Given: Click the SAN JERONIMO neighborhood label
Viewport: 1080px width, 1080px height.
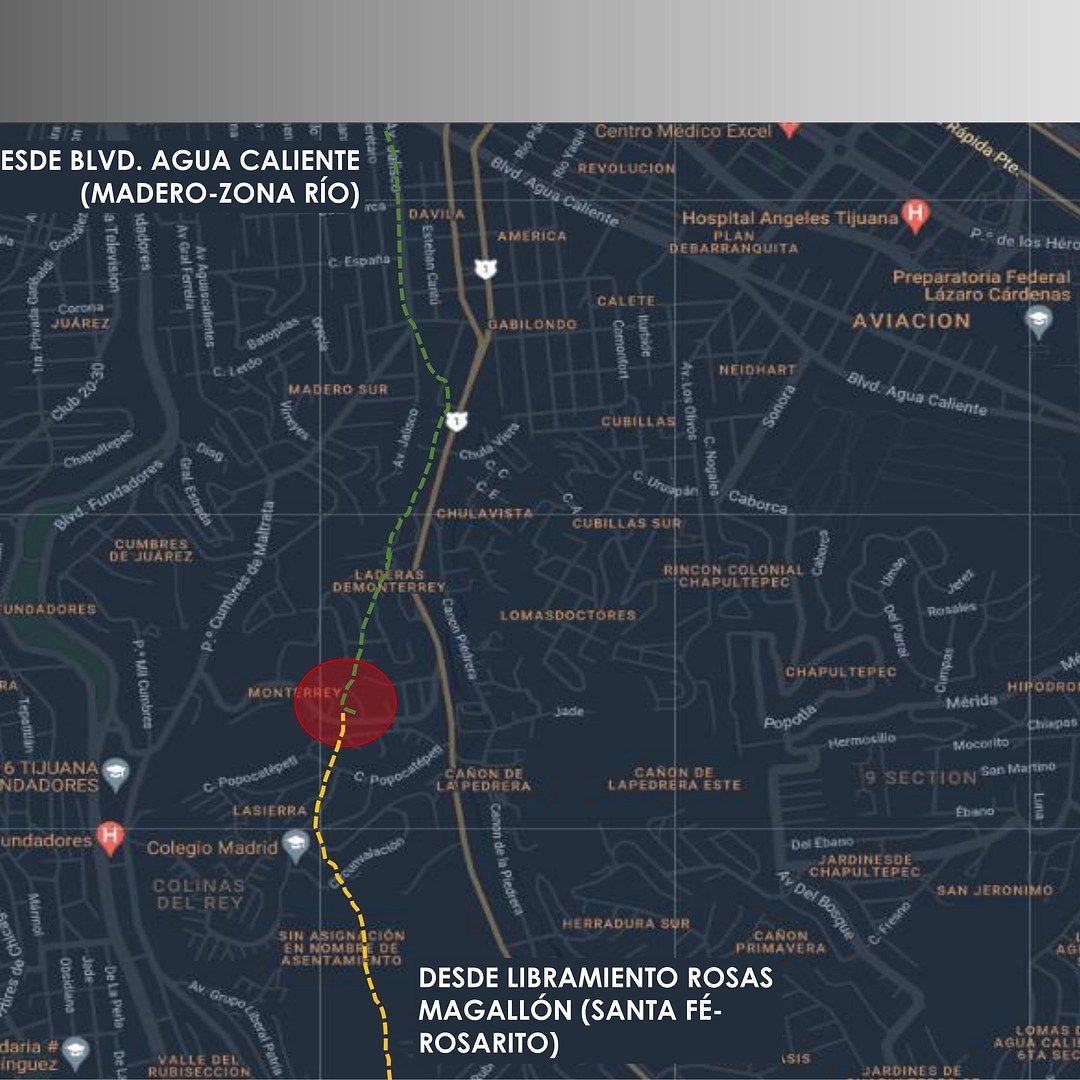Looking at the screenshot, I should point(994,890).
